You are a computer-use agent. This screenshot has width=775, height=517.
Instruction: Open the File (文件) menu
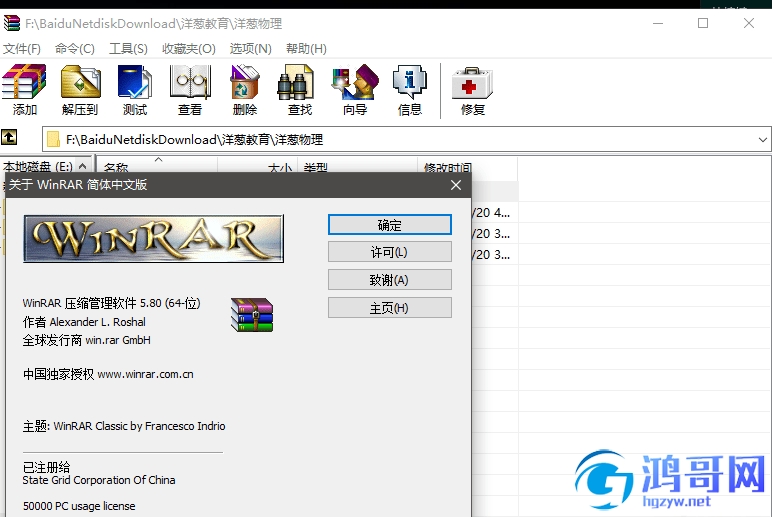pos(22,48)
